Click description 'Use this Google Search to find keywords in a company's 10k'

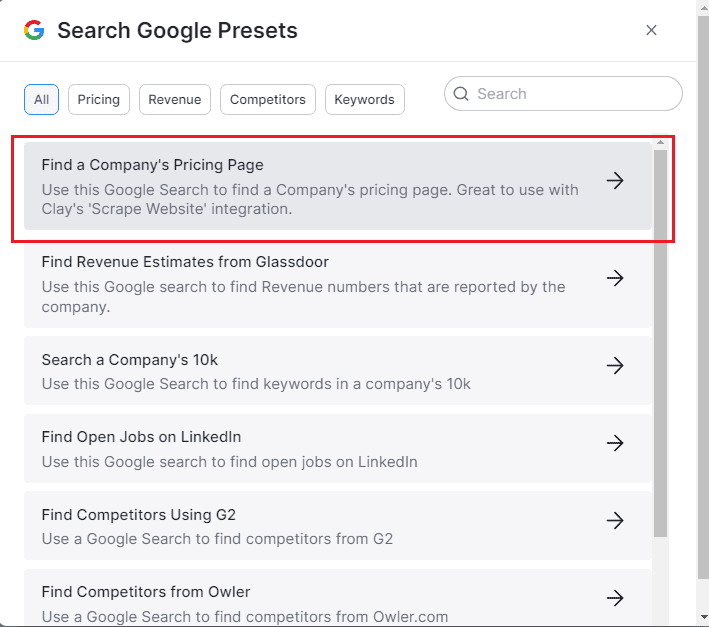tap(256, 384)
